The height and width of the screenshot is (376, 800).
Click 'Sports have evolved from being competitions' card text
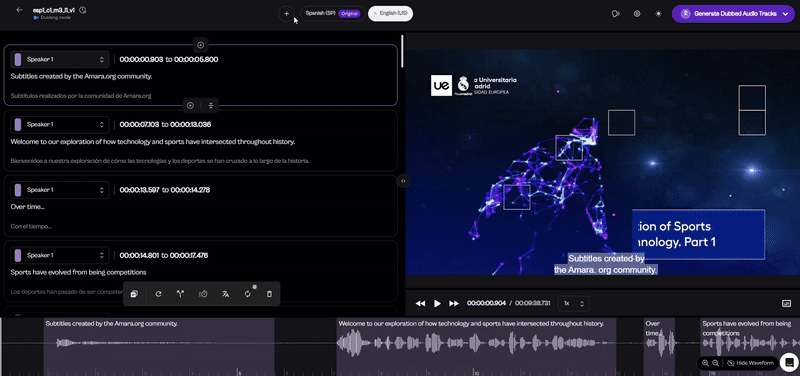(78, 272)
